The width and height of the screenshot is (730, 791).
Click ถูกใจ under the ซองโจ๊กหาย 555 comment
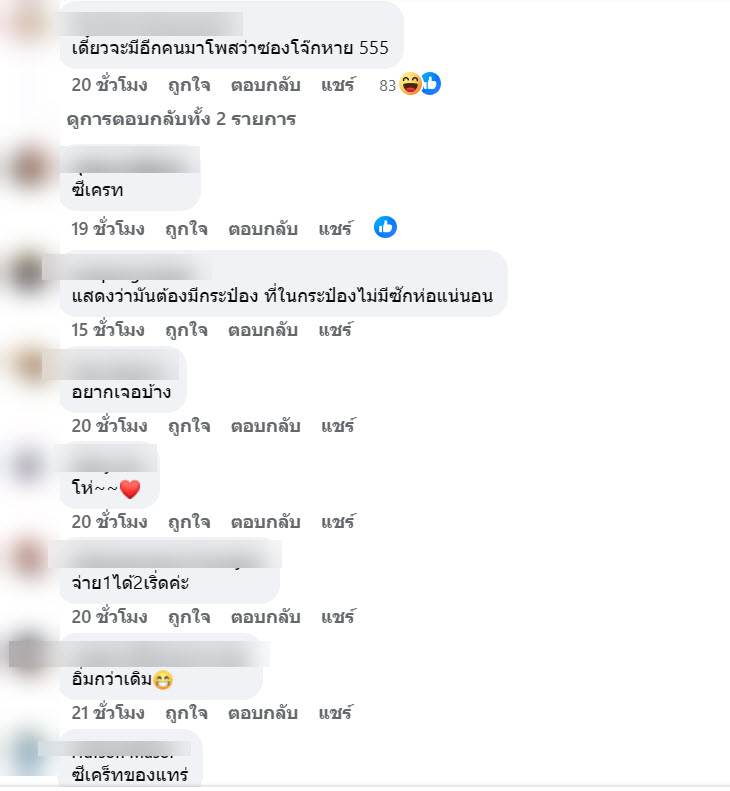point(189,85)
